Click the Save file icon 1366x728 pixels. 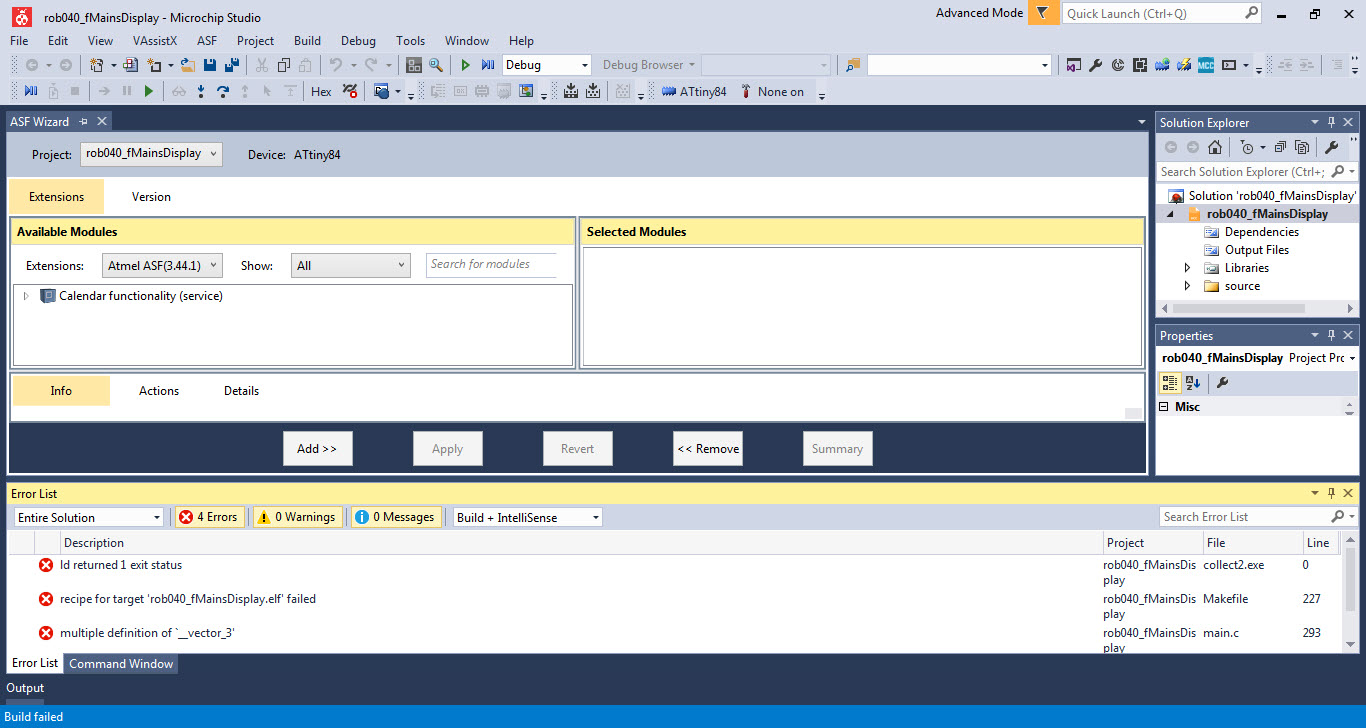point(210,65)
